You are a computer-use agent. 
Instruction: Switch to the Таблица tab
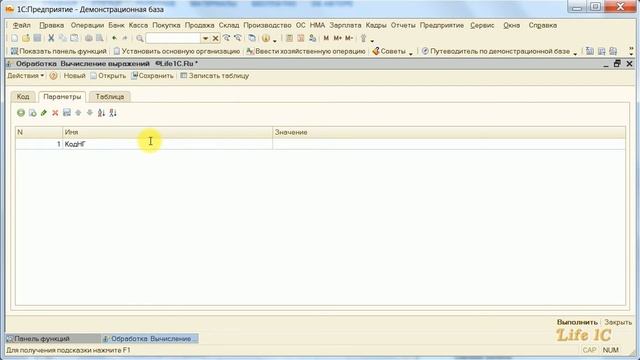coord(110,97)
